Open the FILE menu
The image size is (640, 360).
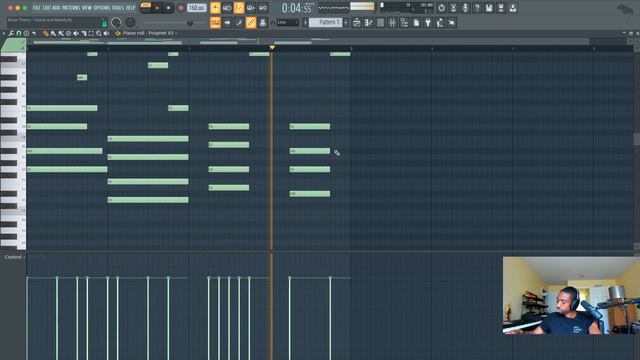[x=36, y=8]
